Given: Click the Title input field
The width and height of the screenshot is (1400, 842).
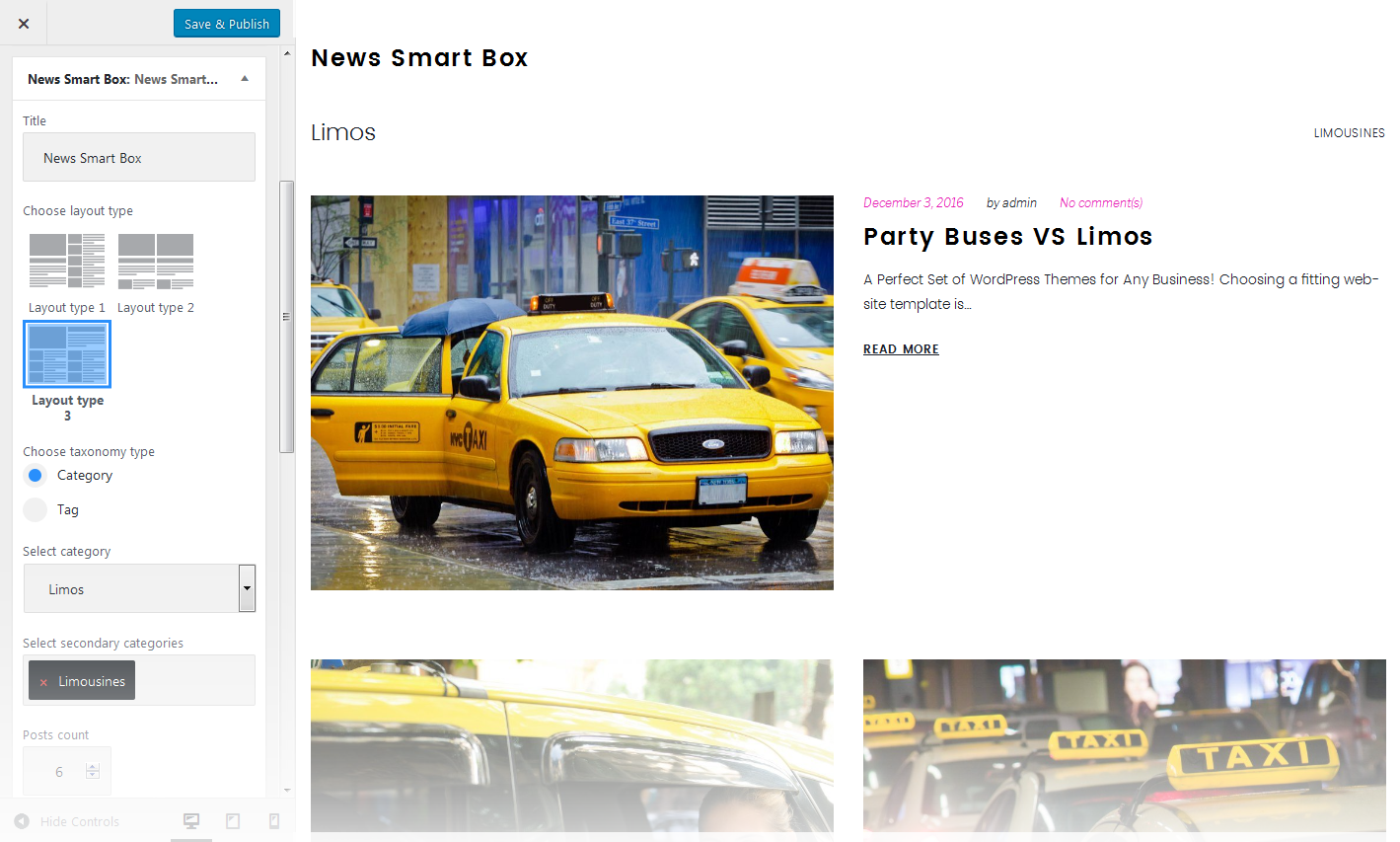Looking at the screenshot, I should [139, 157].
